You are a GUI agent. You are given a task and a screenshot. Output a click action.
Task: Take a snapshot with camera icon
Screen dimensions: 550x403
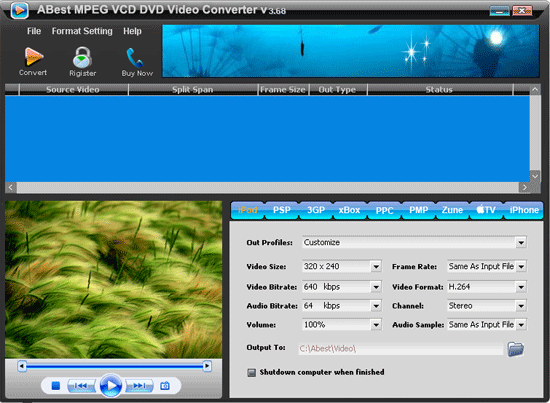point(165,386)
